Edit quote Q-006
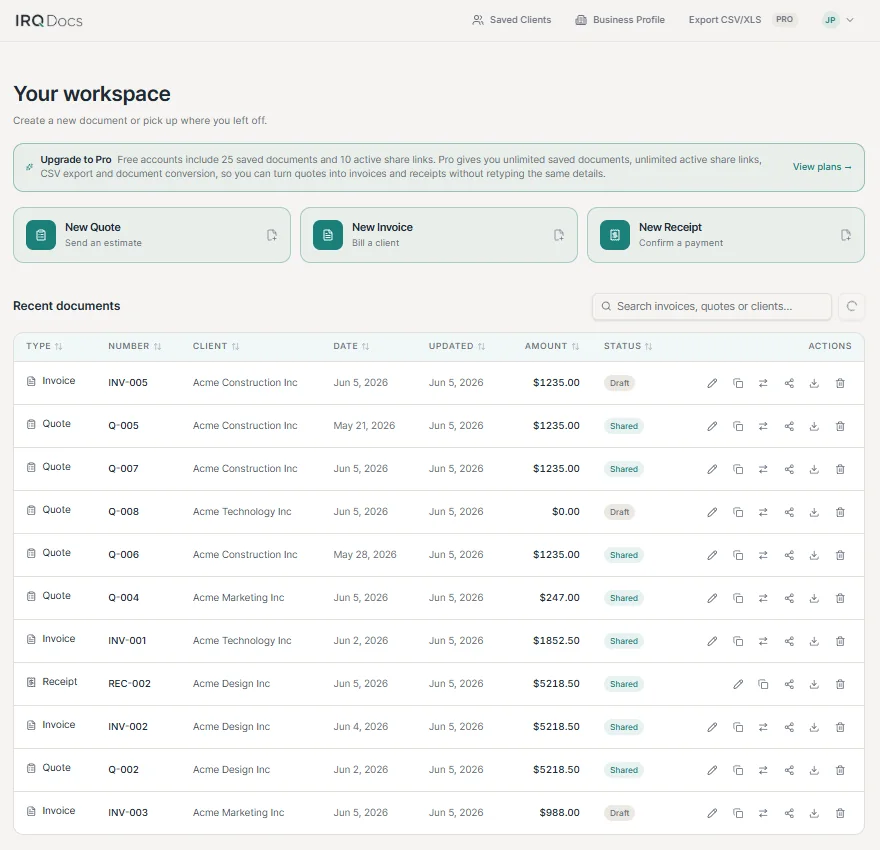 [x=712, y=555]
